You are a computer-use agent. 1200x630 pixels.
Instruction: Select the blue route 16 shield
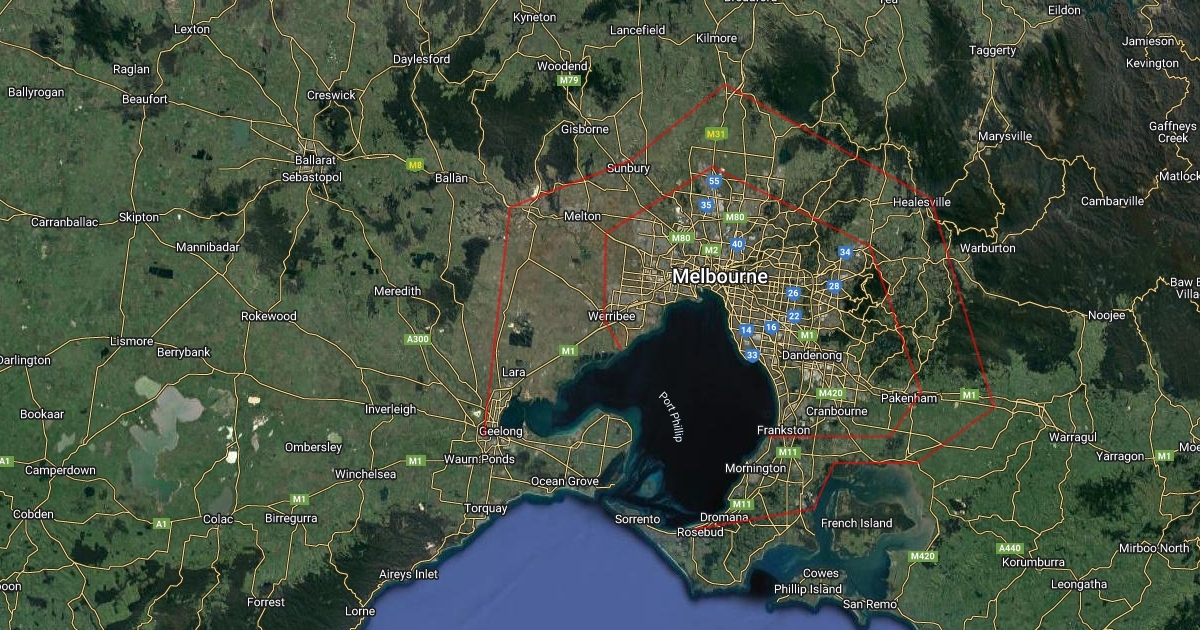(771, 327)
